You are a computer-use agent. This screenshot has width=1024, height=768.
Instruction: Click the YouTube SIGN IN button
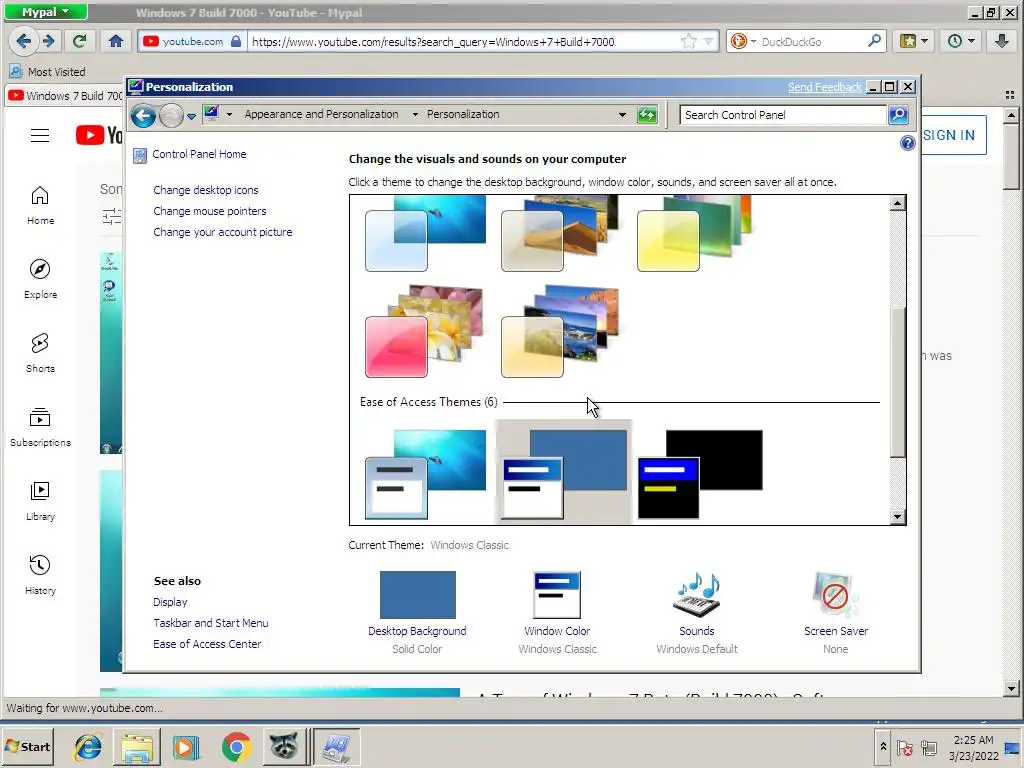(949, 135)
